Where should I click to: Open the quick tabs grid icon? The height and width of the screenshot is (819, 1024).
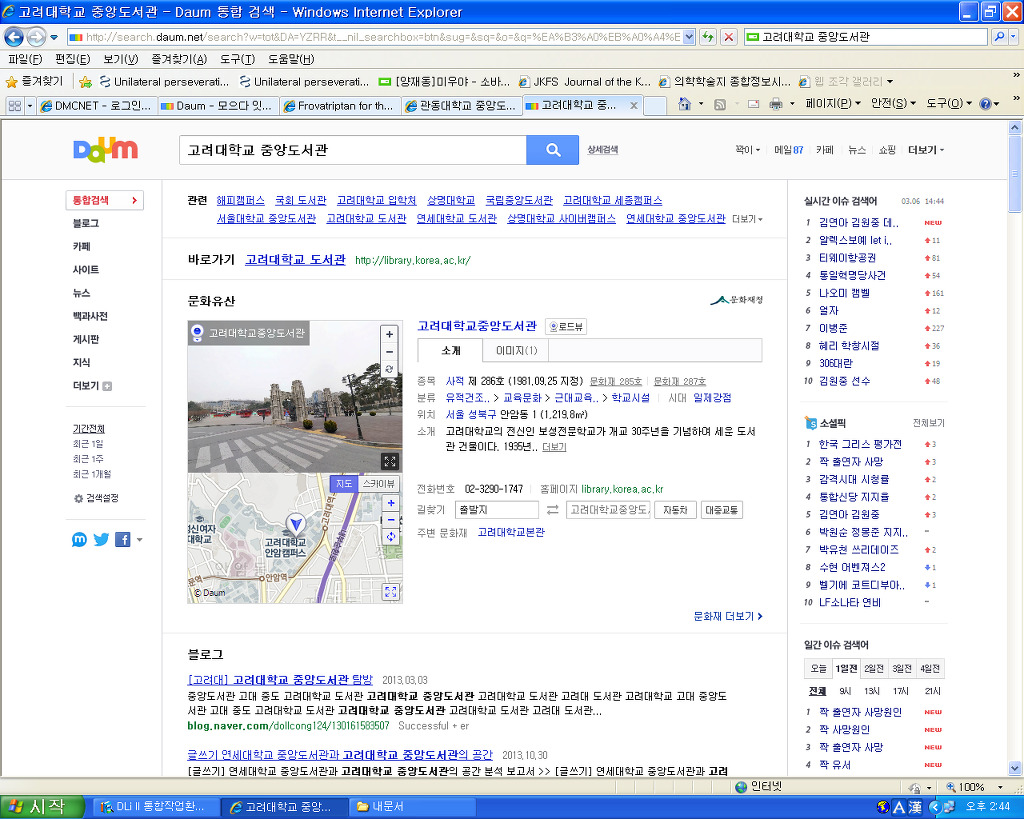coord(15,105)
